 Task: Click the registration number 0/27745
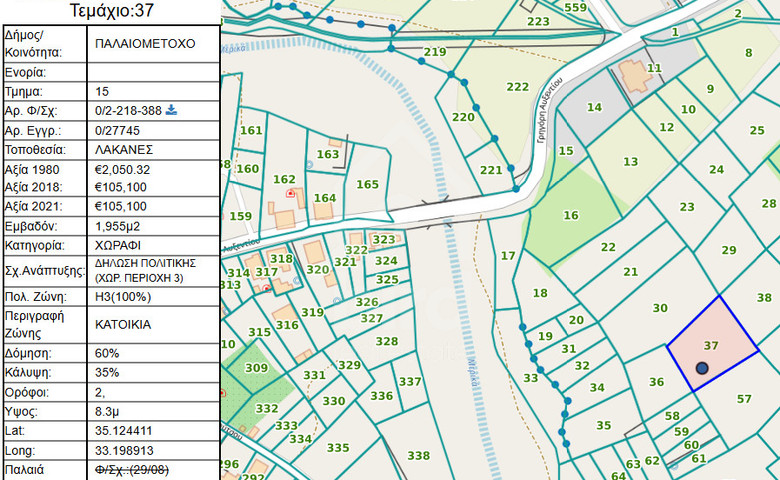117,130
